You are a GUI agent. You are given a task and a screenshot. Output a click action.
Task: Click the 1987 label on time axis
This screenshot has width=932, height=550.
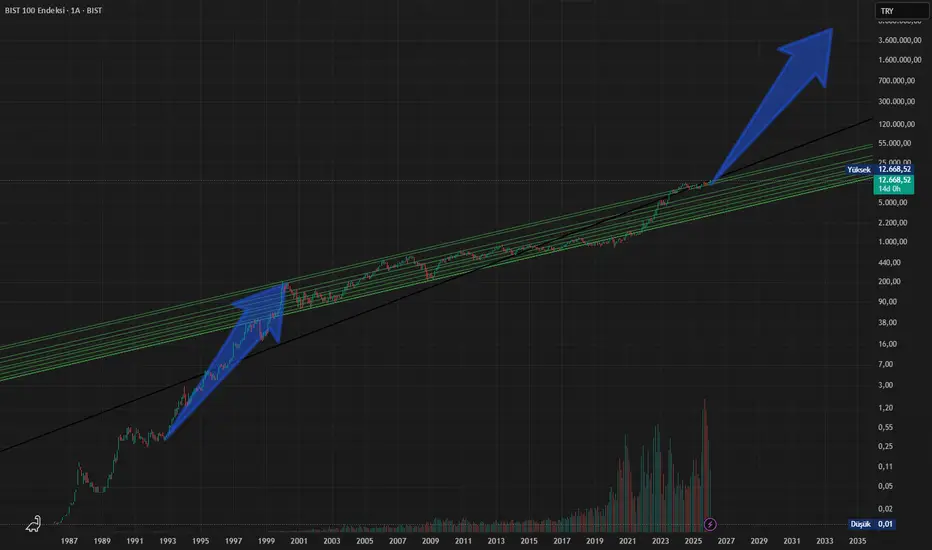coord(69,541)
